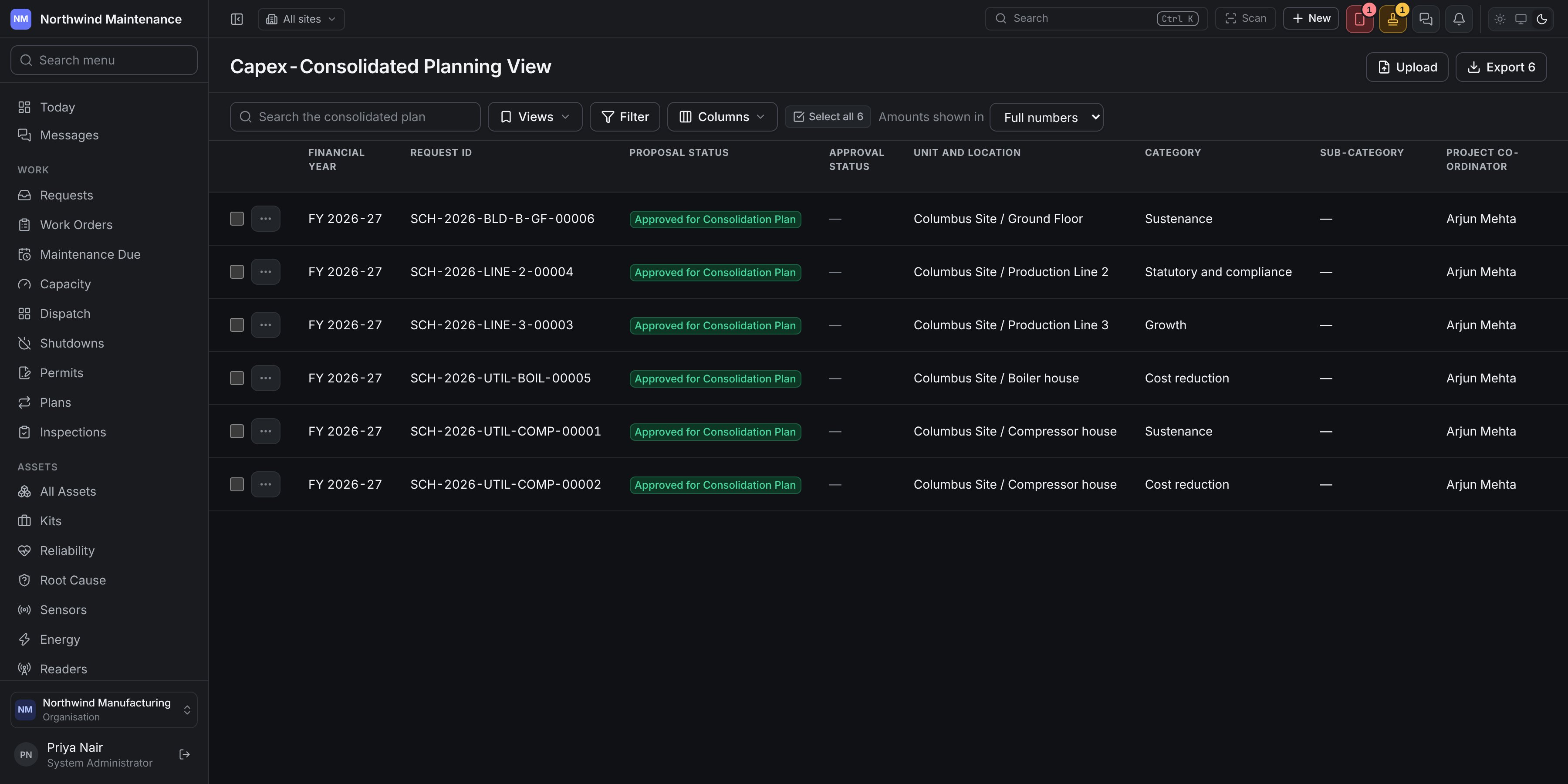Switch to light theme sun icon
This screenshot has height=784, width=1568.
tap(1500, 19)
